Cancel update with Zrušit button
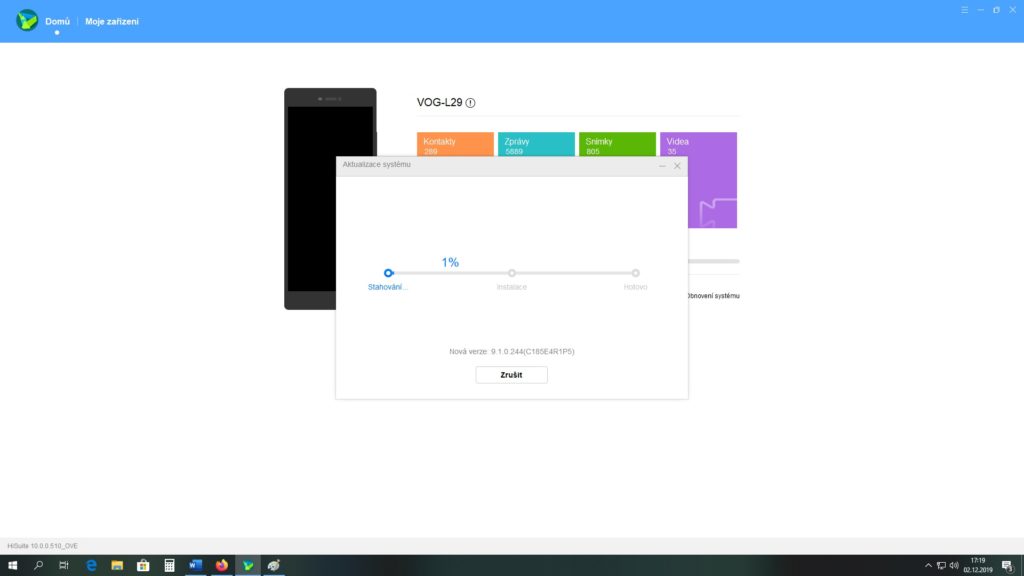This screenshot has width=1024, height=576. 511,375
